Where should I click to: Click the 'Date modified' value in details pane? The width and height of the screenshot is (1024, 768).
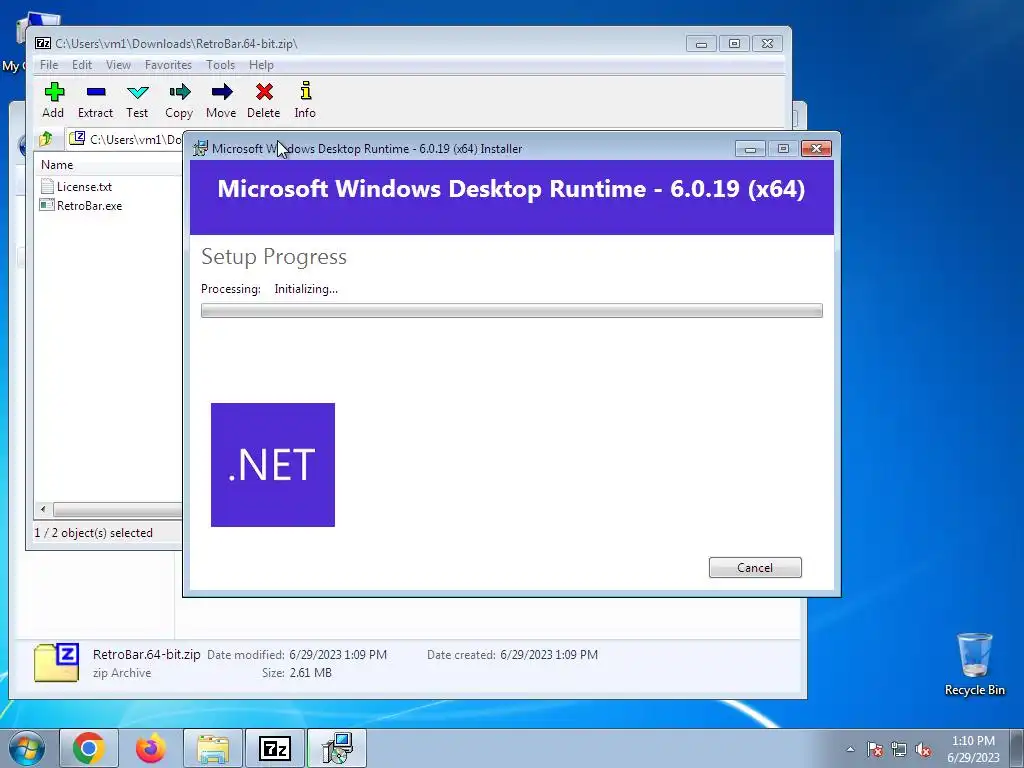pyautogui.click(x=338, y=654)
